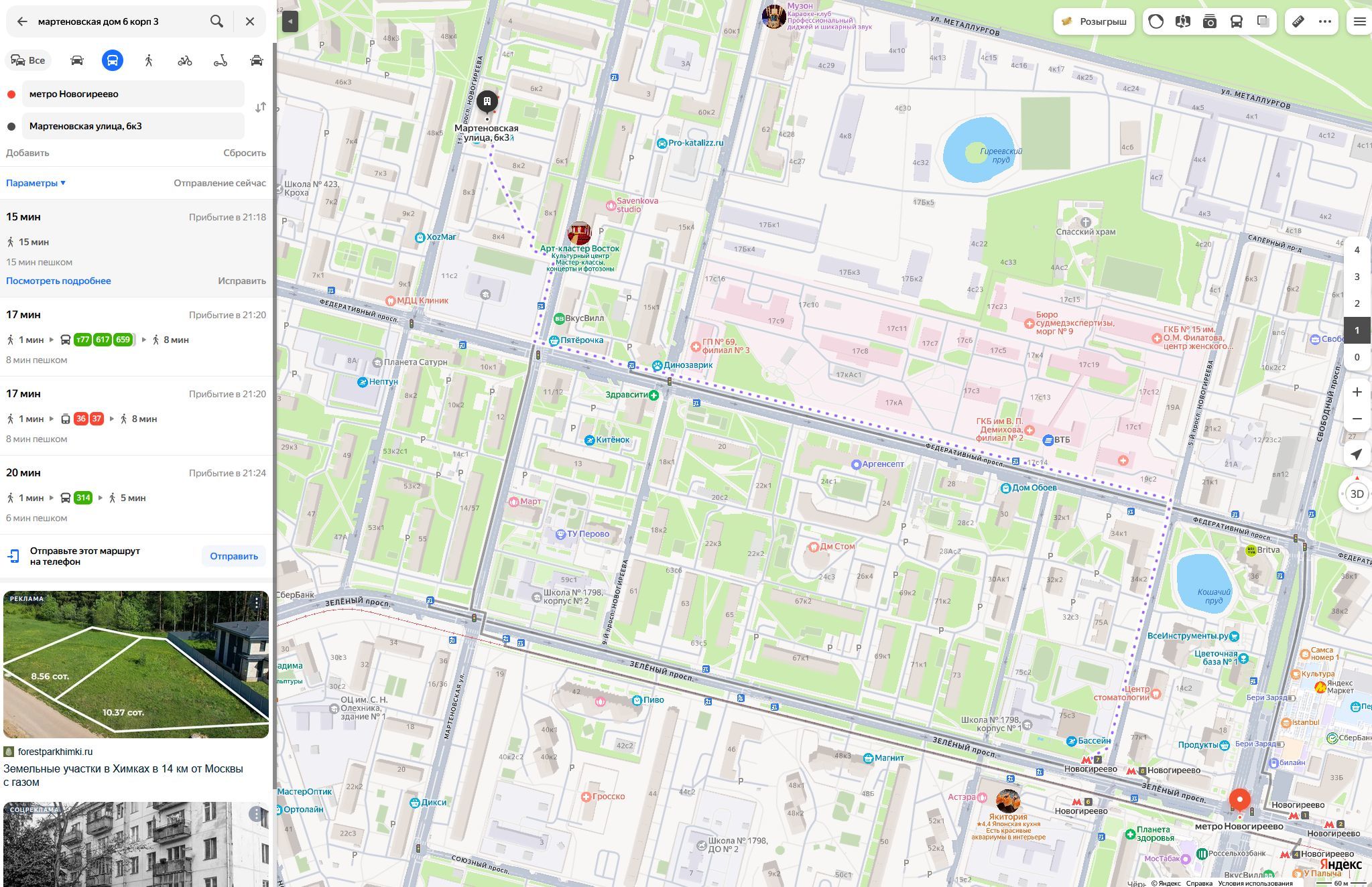
Task: Switch to car routing mode
Action: pos(76,60)
